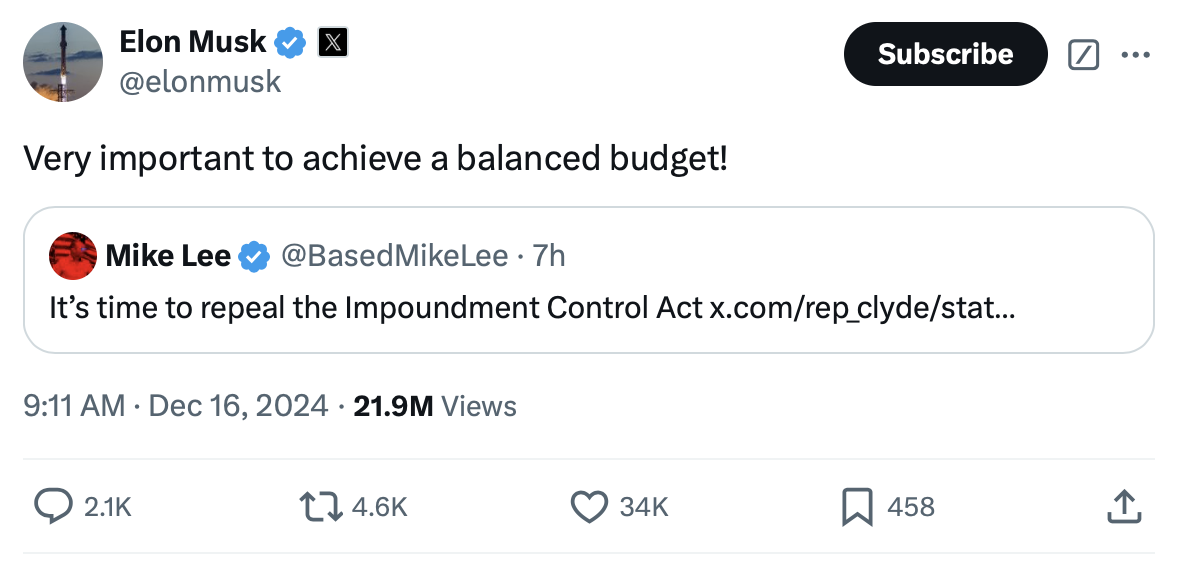Click the 9:11 AM Dec 16, 2024 timestamp
This screenshot has width=1178, height=568.
point(175,406)
